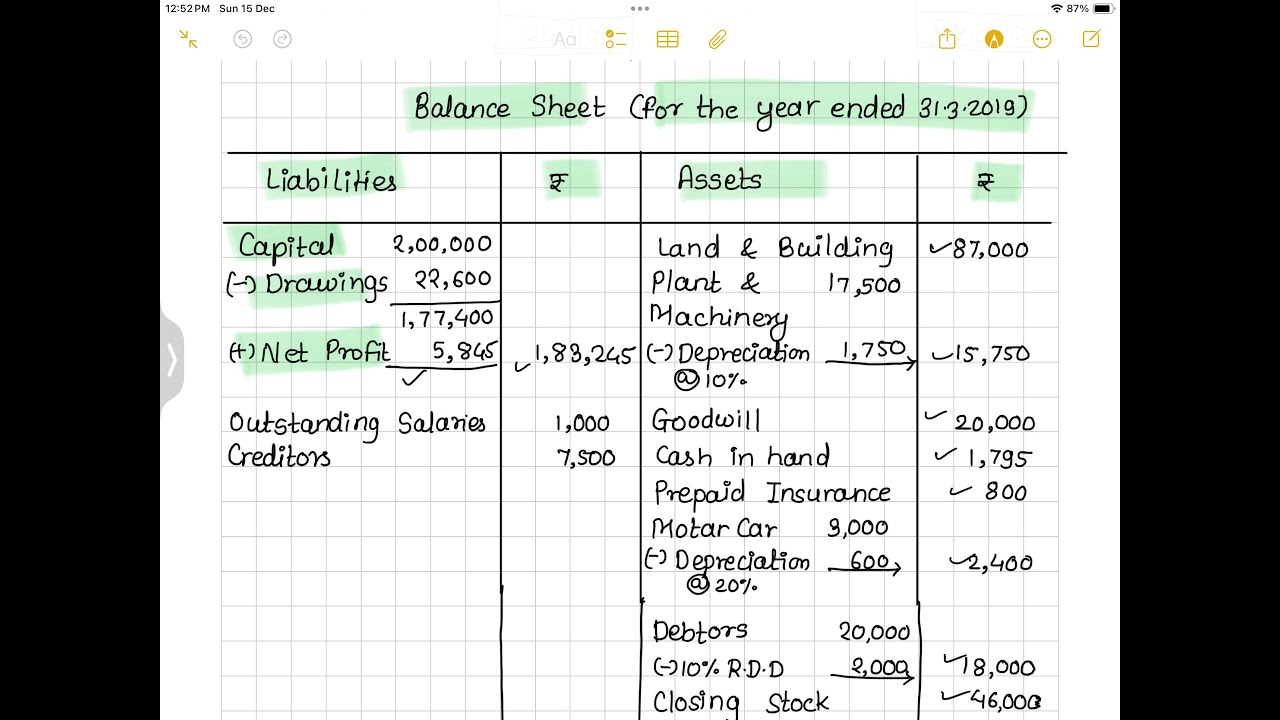Image resolution: width=1280 pixels, height=720 pixels.
Task: Select the "Liabilities" column heading
Action: click(x=331, y=180)
